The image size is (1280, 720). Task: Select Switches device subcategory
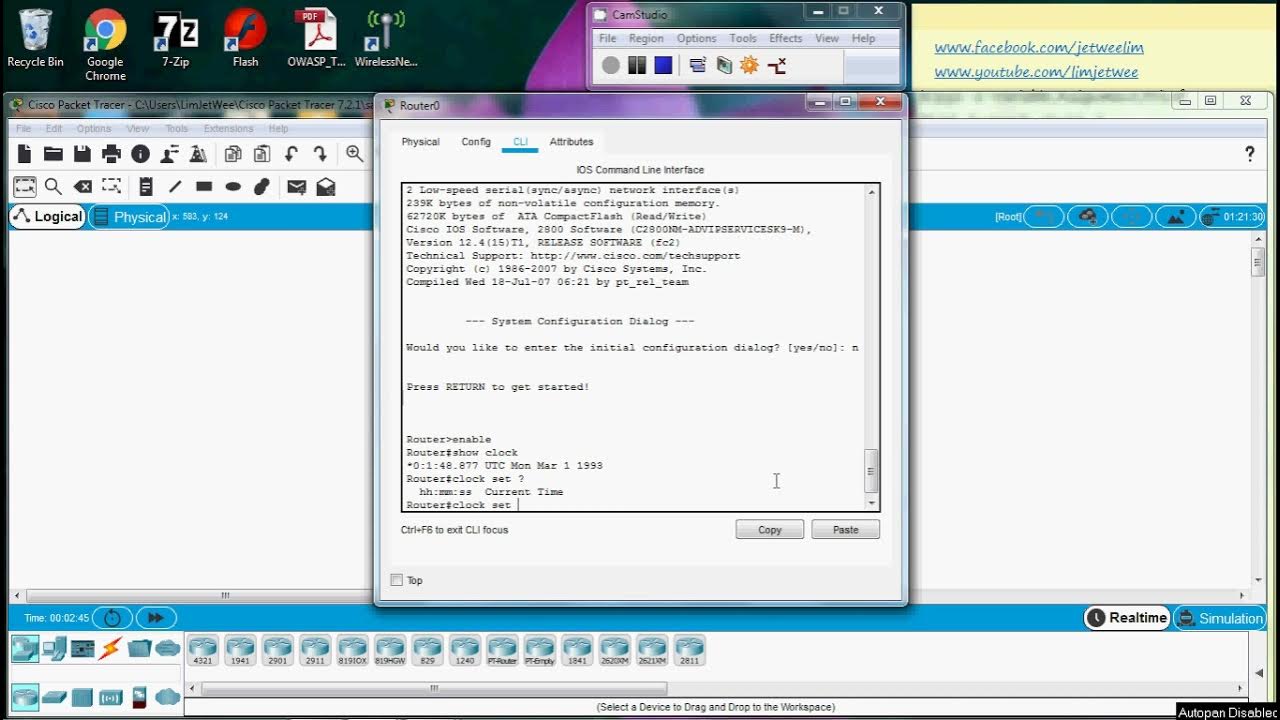tap(54, 697)
